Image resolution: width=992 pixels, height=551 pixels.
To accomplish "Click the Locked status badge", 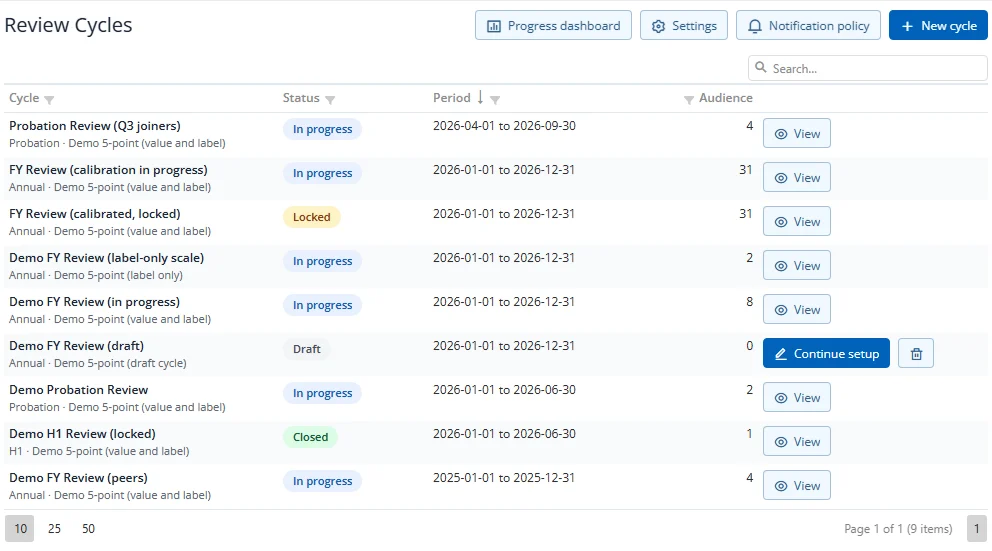I will [x=311, y=217].
